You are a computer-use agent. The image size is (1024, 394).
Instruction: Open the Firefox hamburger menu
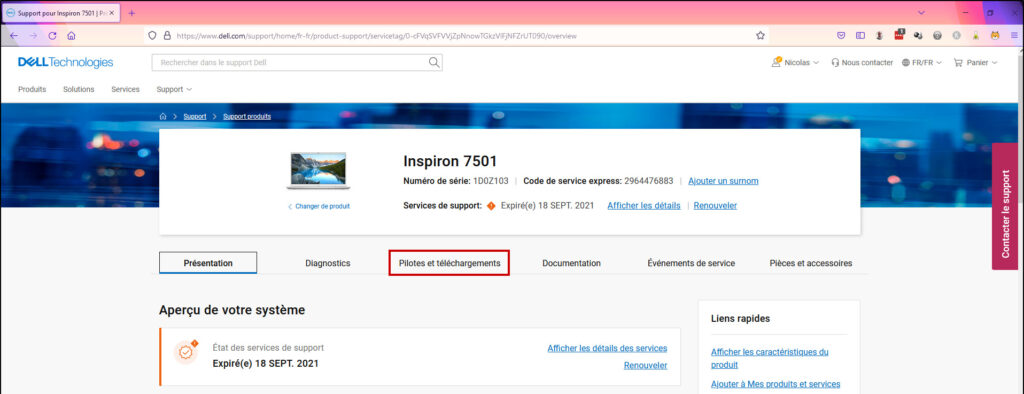[1014, 36]
